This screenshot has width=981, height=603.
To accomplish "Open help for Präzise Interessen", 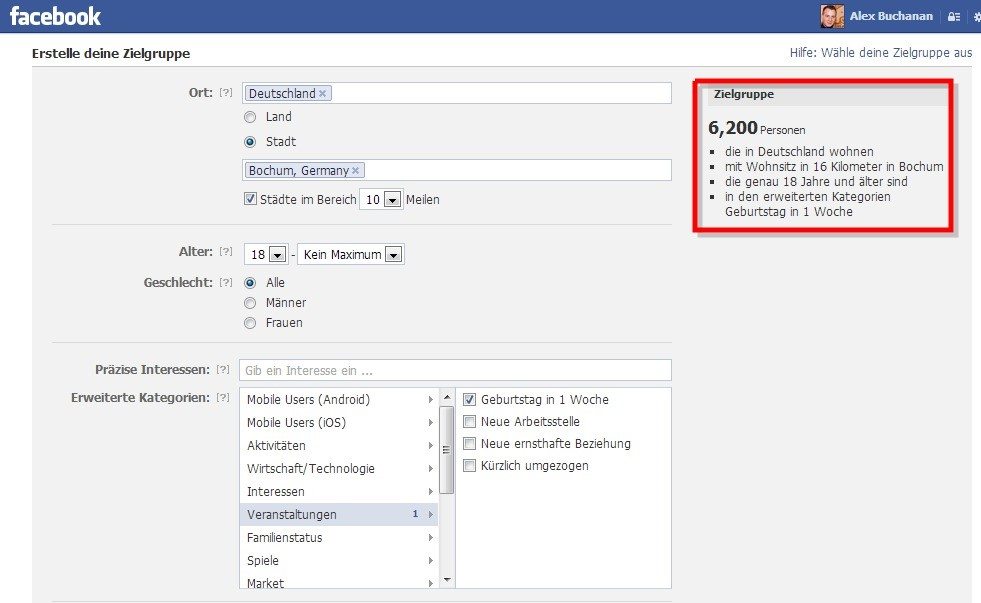I will (222, 370).
